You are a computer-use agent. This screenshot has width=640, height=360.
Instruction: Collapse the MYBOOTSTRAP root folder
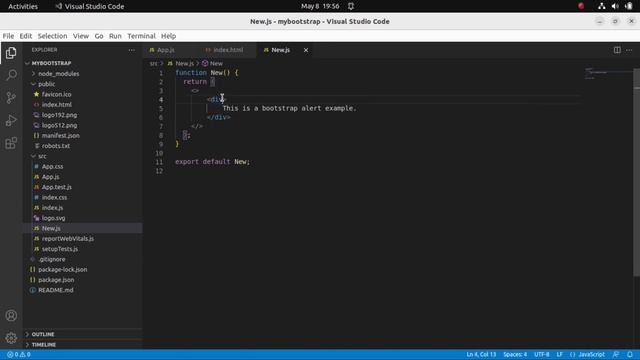pos(51,63)
